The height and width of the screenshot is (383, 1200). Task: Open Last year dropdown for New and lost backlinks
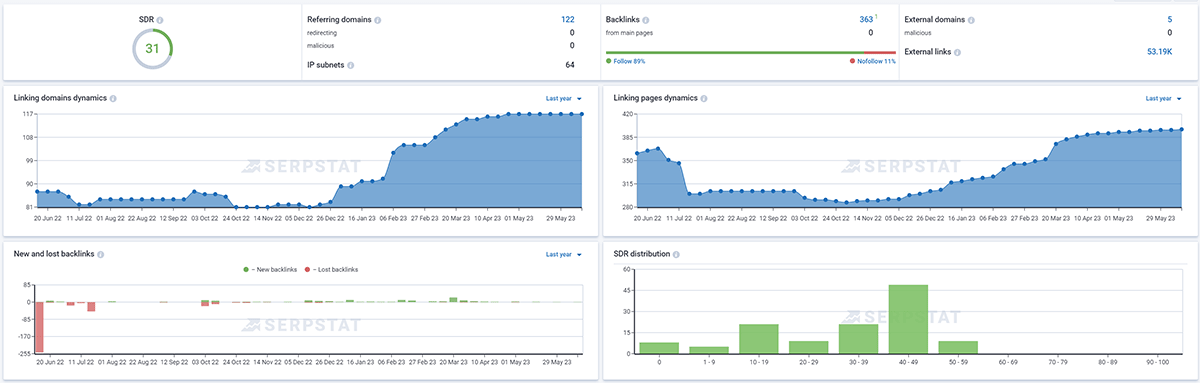click(x=563, y=255)
